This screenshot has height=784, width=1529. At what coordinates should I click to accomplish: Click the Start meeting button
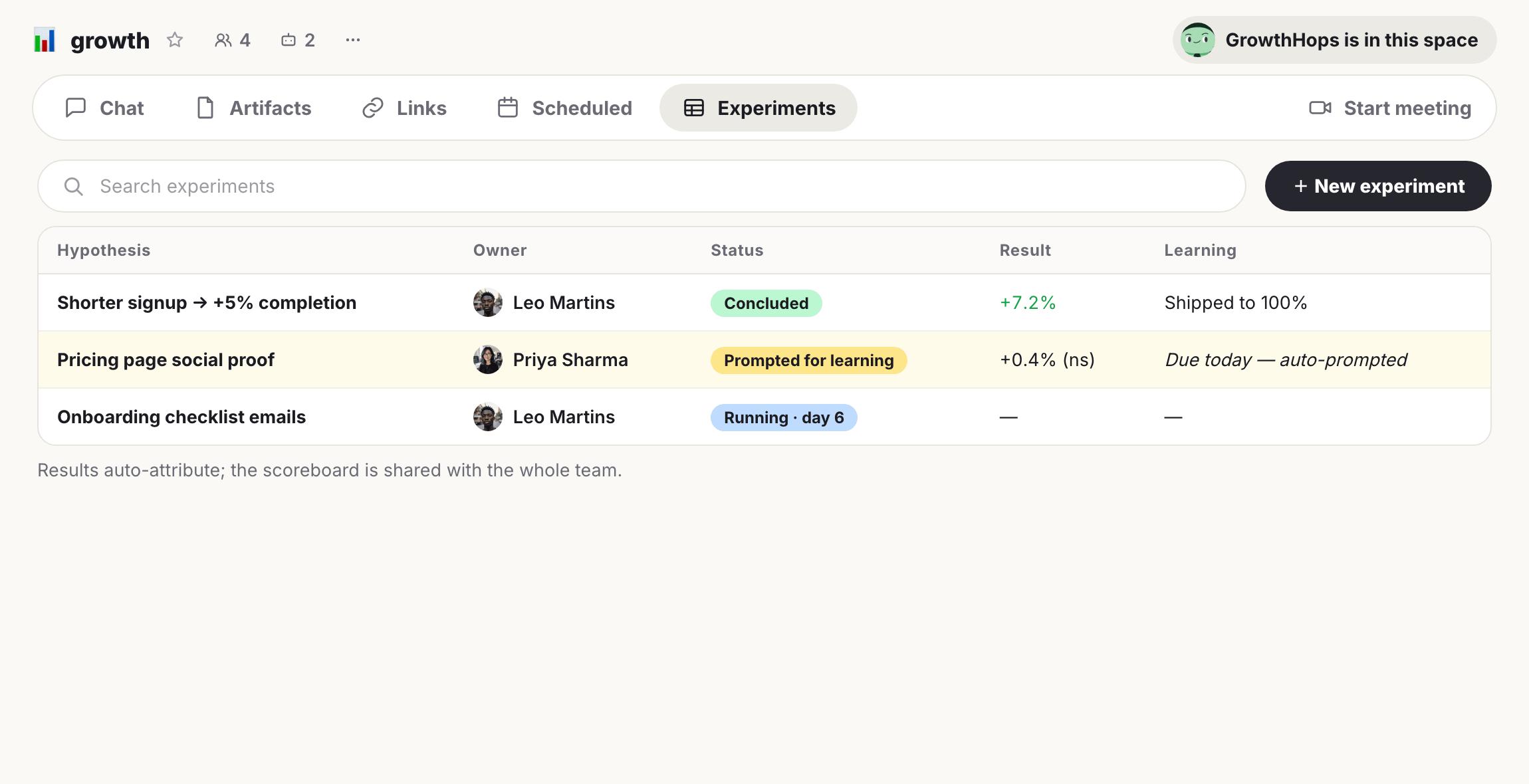click(1390, 108)
